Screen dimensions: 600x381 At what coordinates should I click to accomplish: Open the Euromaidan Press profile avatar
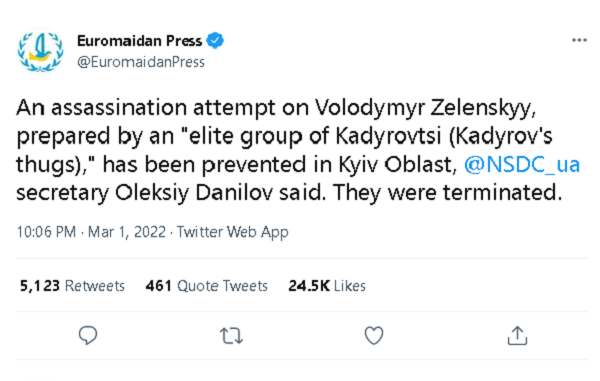tap(41, 50)
